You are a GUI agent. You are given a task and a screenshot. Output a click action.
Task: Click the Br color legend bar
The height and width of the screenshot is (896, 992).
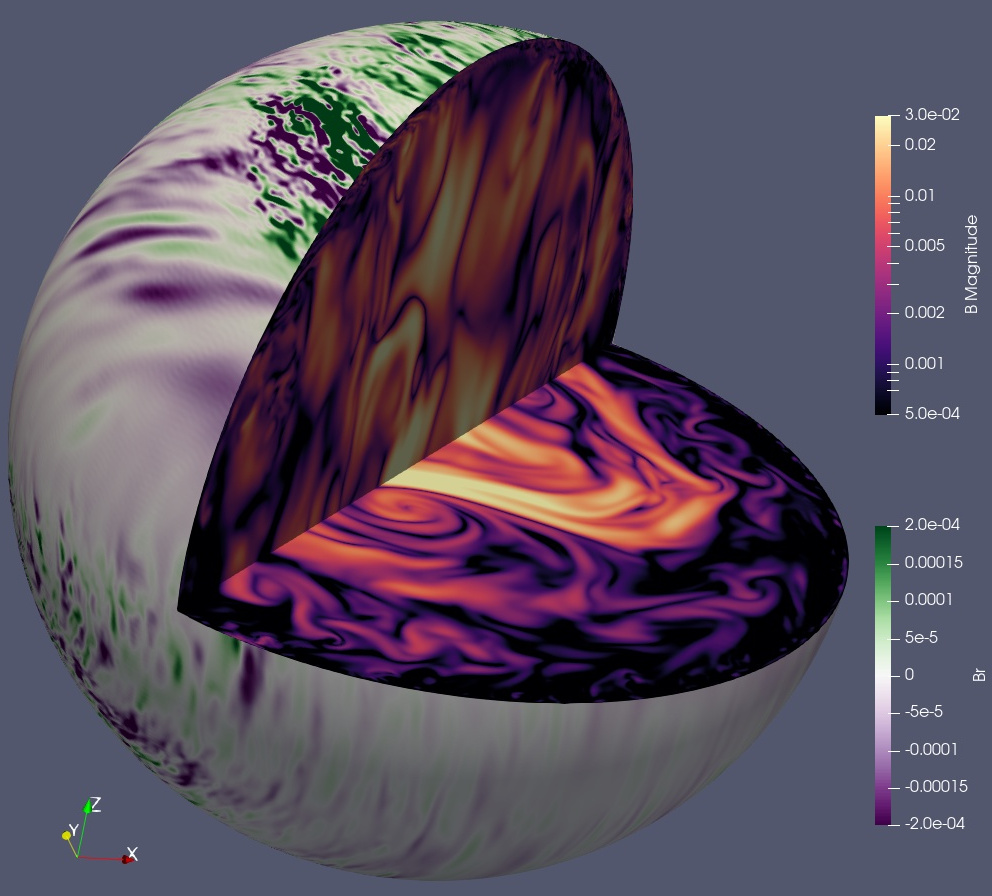(883, 675)
